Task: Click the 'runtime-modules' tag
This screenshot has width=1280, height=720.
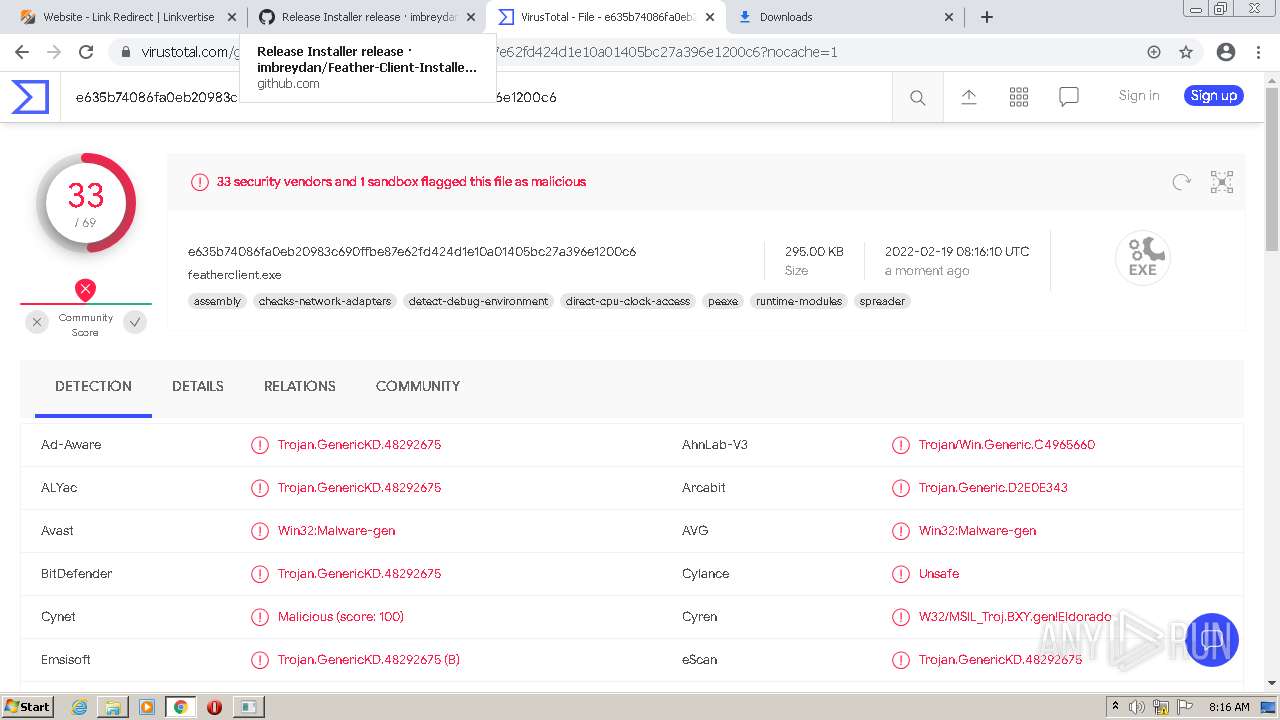Action: 799,301
